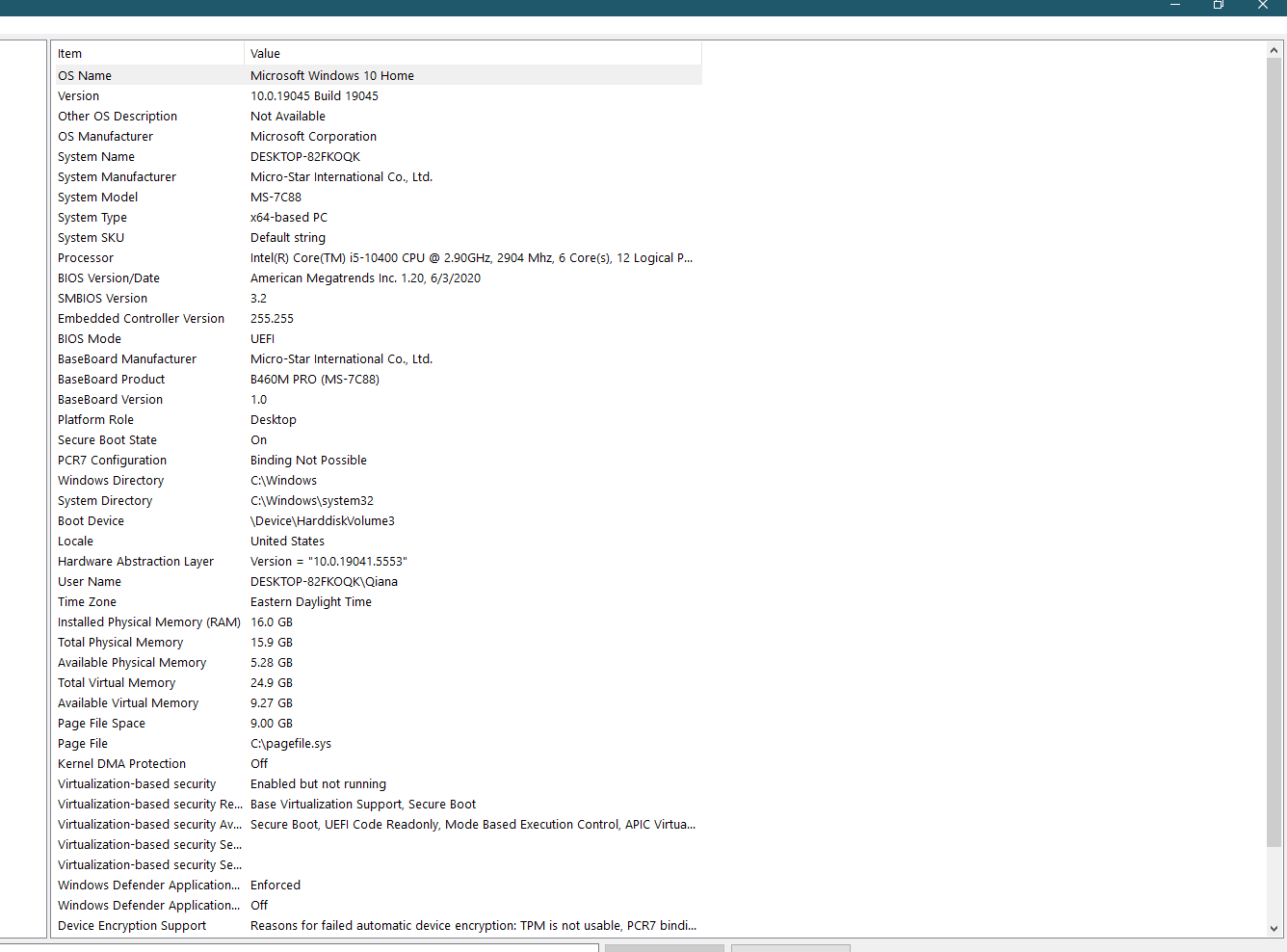This screenshot has height=952, width=1287.
Task: Close the System Information window
Action: pos(1263,6)
